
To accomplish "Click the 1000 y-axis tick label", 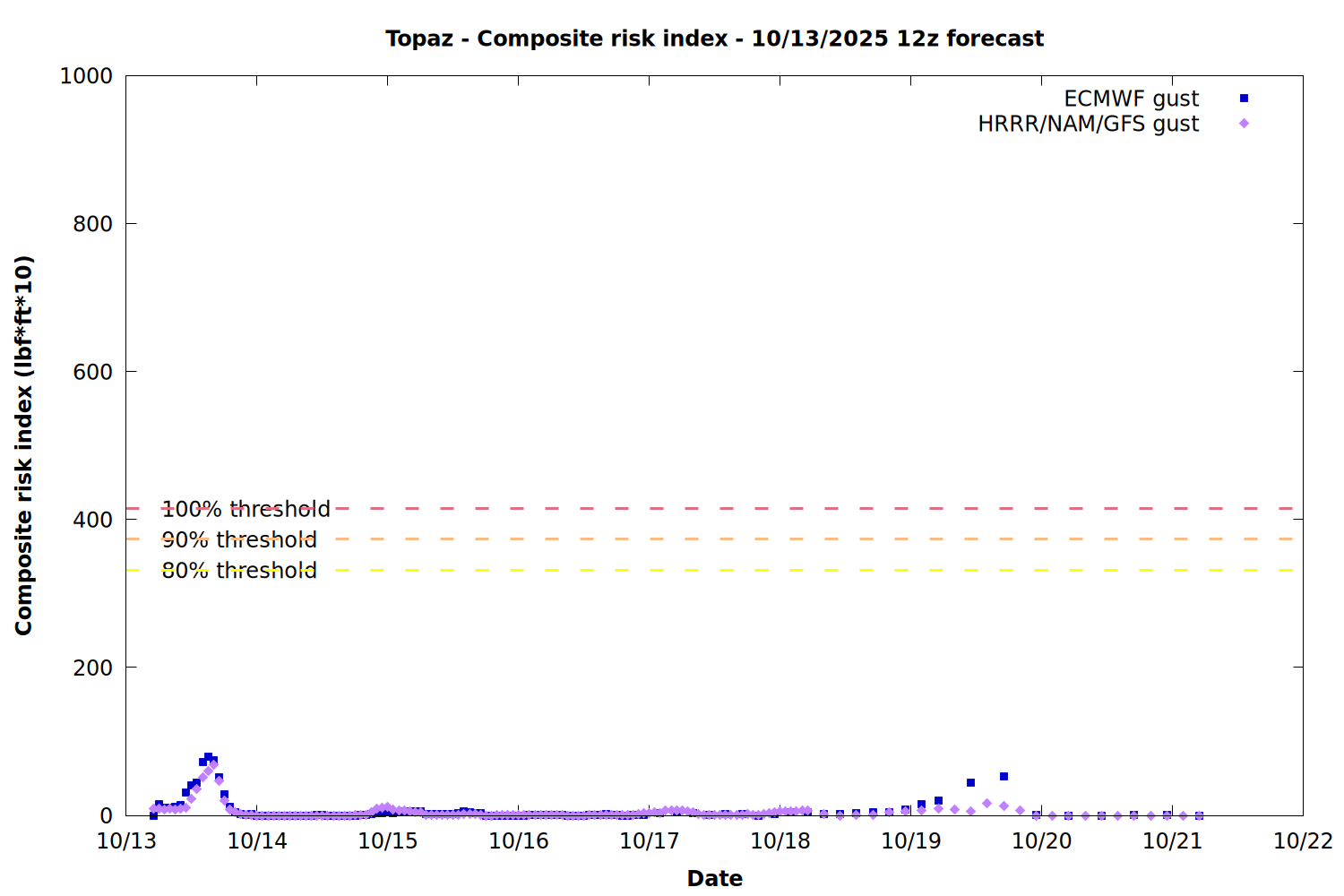I will coord(86,76).
